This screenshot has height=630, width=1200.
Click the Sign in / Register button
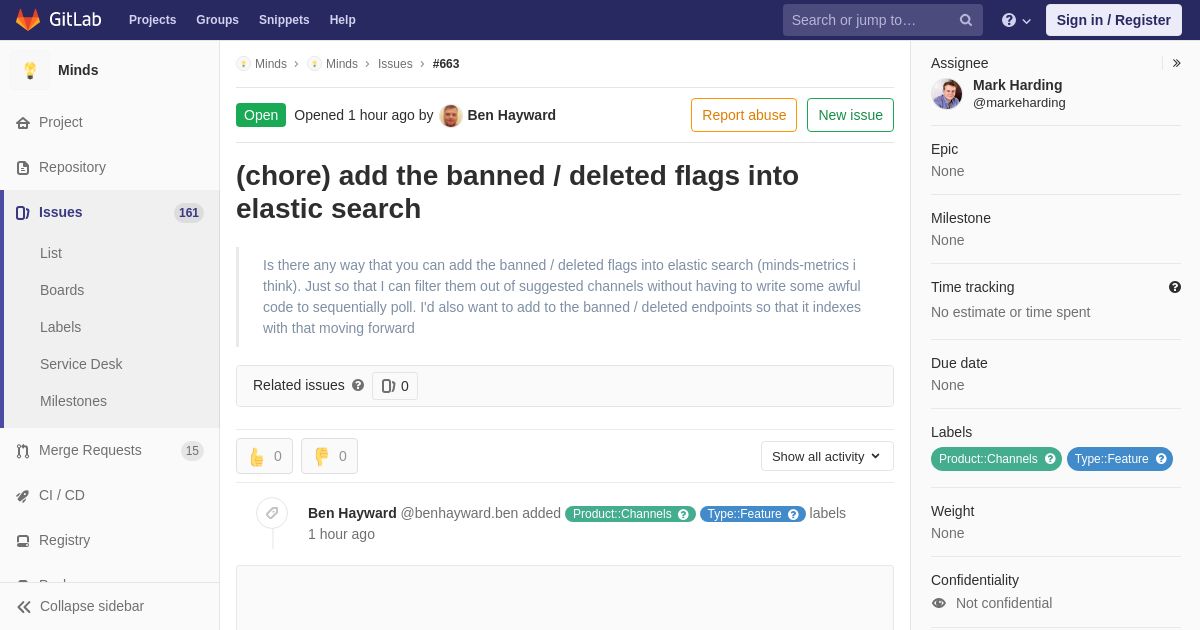(1113, 20)
